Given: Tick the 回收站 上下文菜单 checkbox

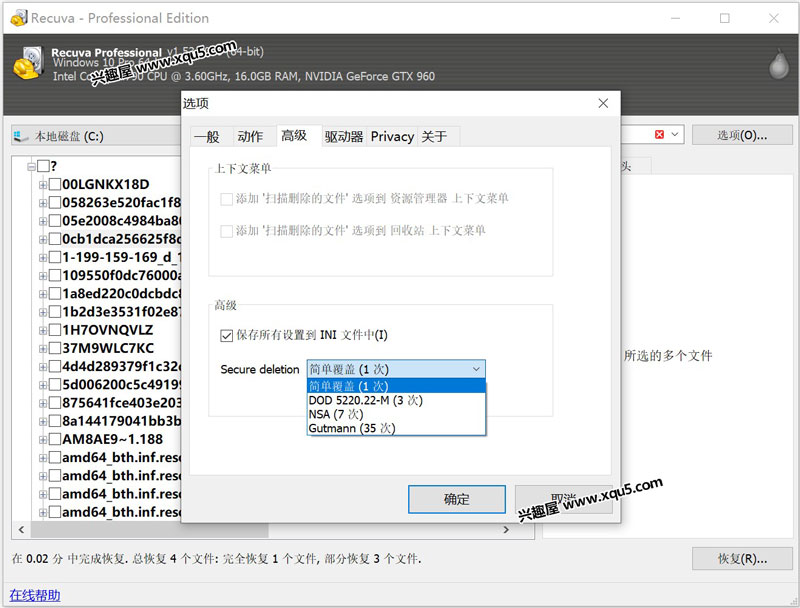Looking at the screenshot, I should coord(226,231).
